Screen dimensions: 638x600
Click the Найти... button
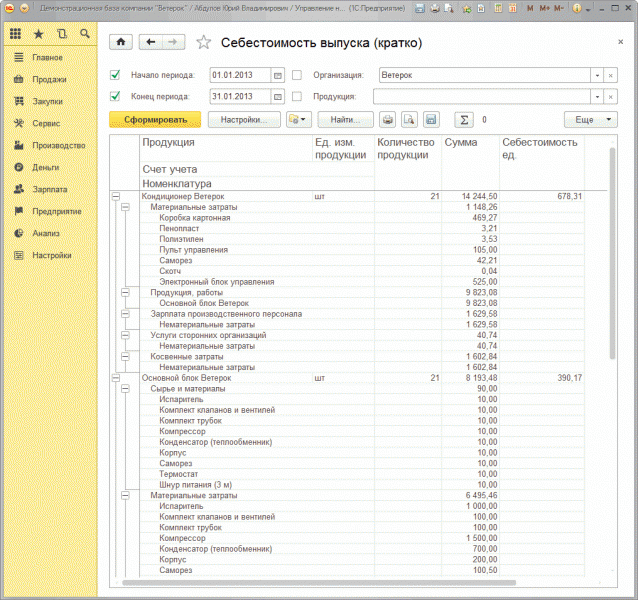(x=345, y=120)
